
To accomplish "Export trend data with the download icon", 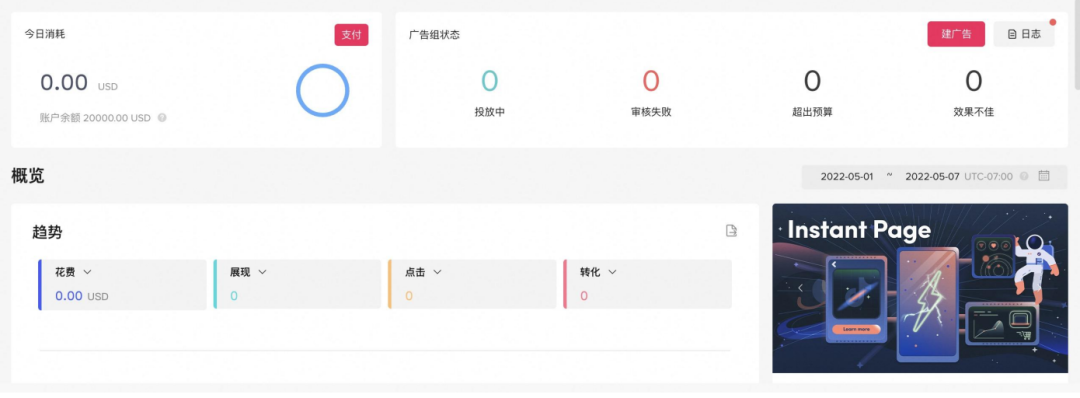I will pyautogui.click(x=731, y=231).
